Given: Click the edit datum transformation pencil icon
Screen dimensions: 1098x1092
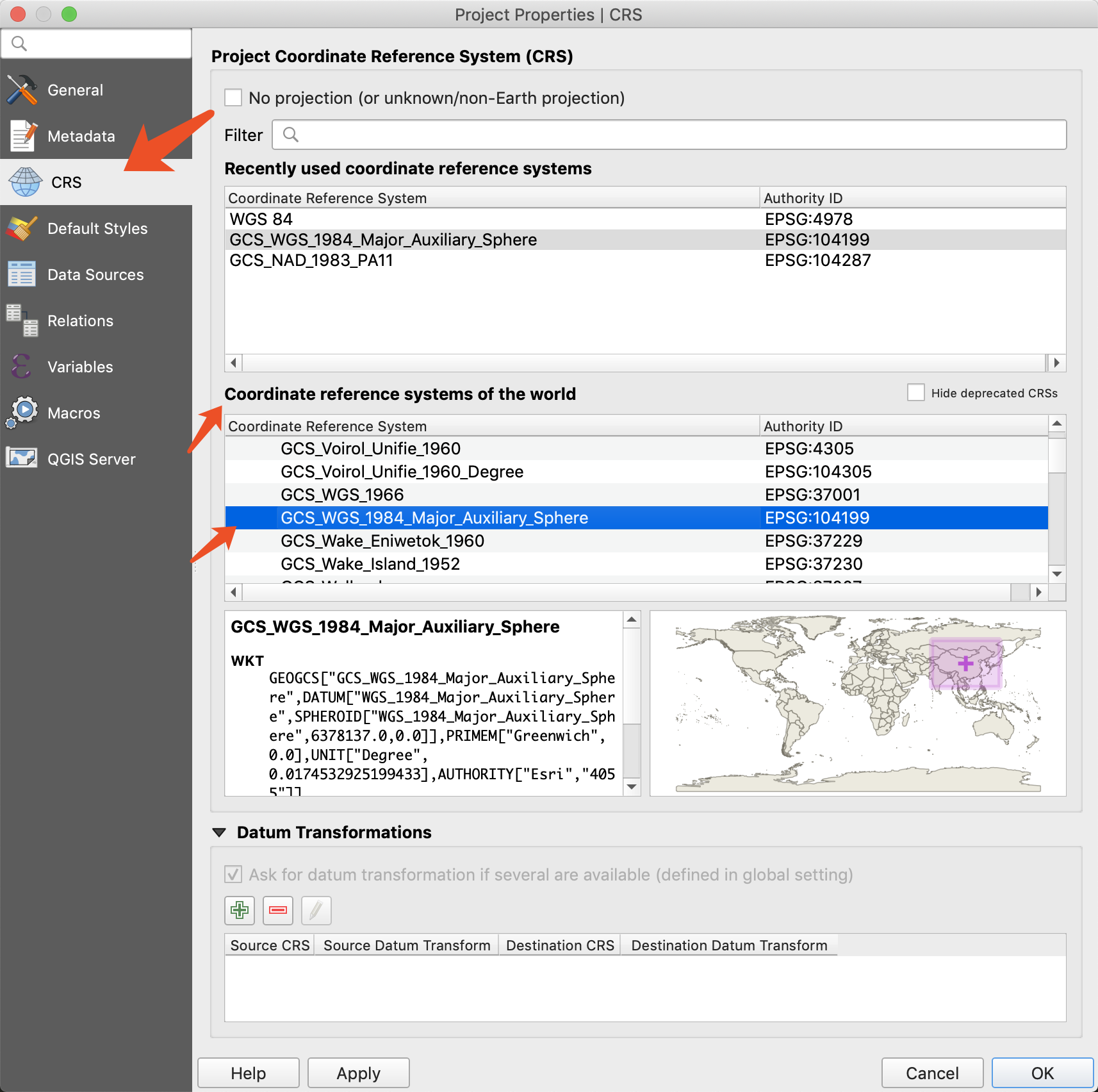Looking at the screenshot, I should click(x=316, y=910).
